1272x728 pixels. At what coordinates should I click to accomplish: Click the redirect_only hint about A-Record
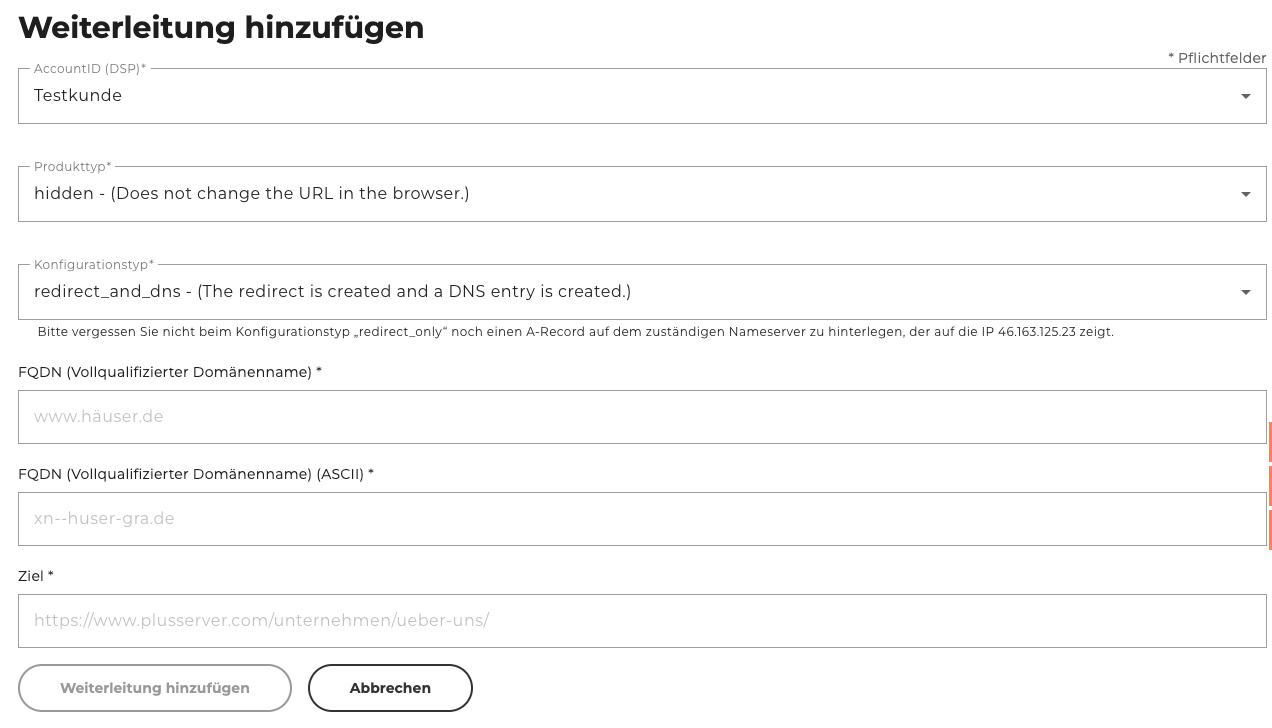[x=575, y=332]
